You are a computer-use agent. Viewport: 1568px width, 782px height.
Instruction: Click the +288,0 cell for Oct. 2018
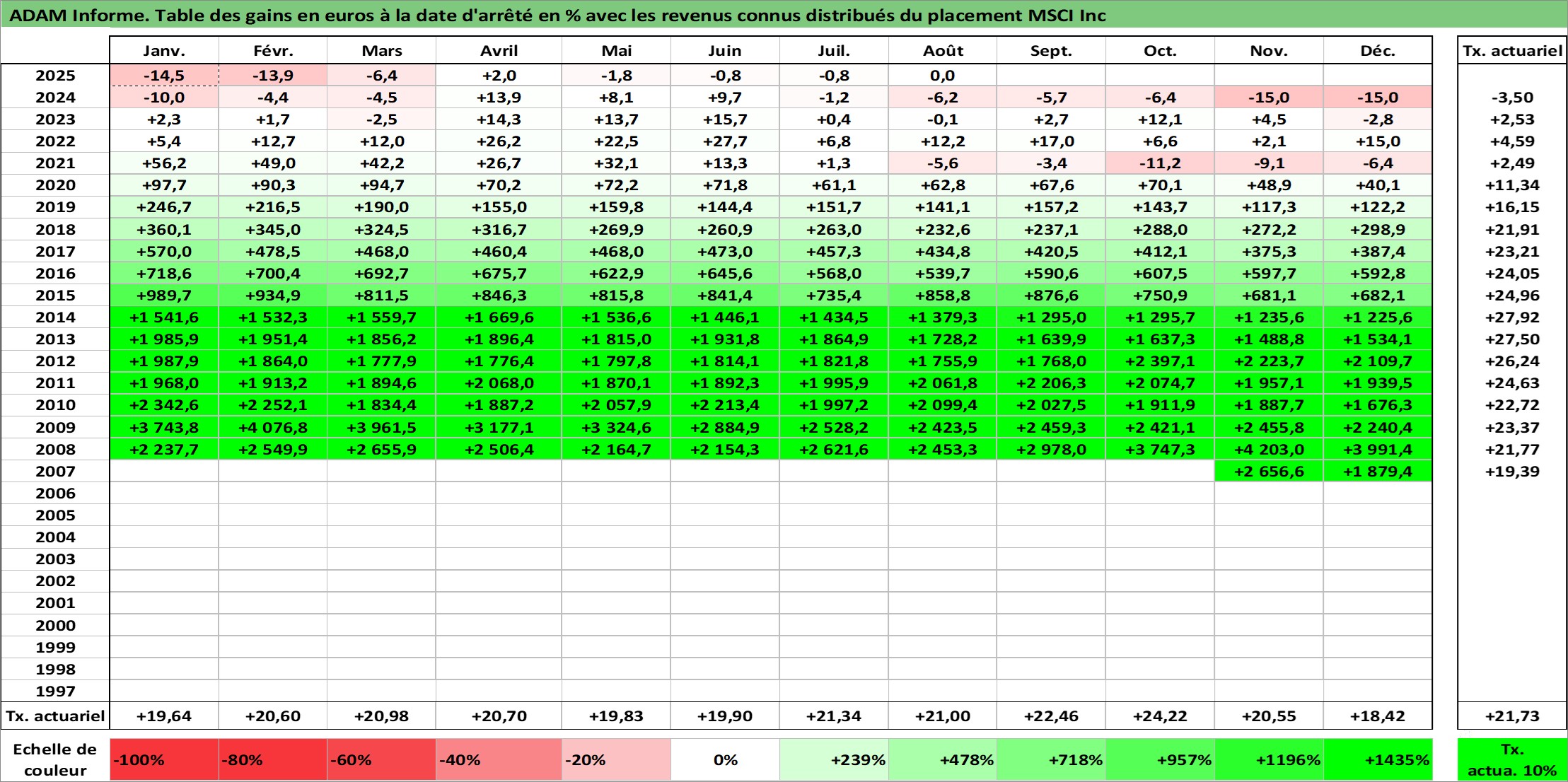click(1160, 230)
